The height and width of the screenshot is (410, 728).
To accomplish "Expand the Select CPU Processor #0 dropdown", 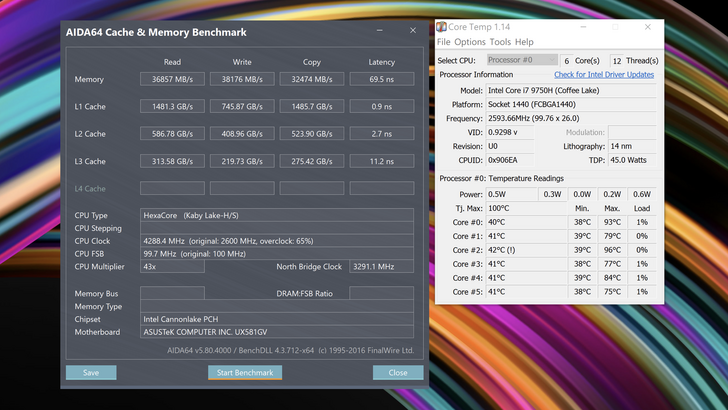I will pos(520,60).
